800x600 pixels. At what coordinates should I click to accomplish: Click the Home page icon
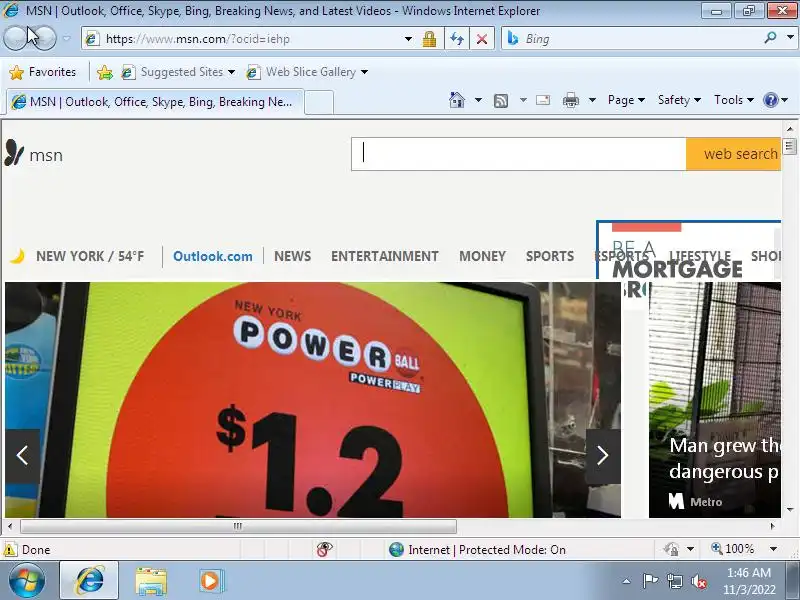coord(457,100)
